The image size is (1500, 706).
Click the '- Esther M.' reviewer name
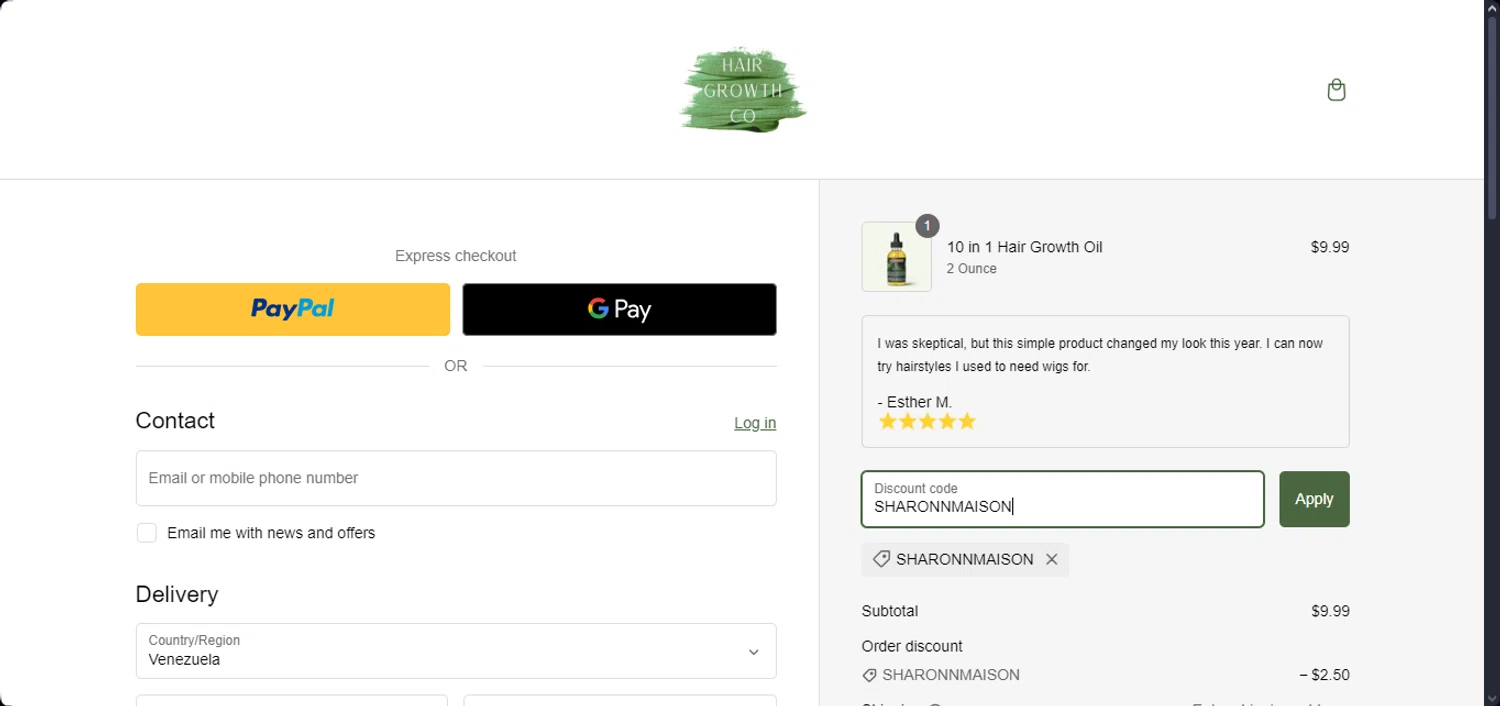point(915,402)
